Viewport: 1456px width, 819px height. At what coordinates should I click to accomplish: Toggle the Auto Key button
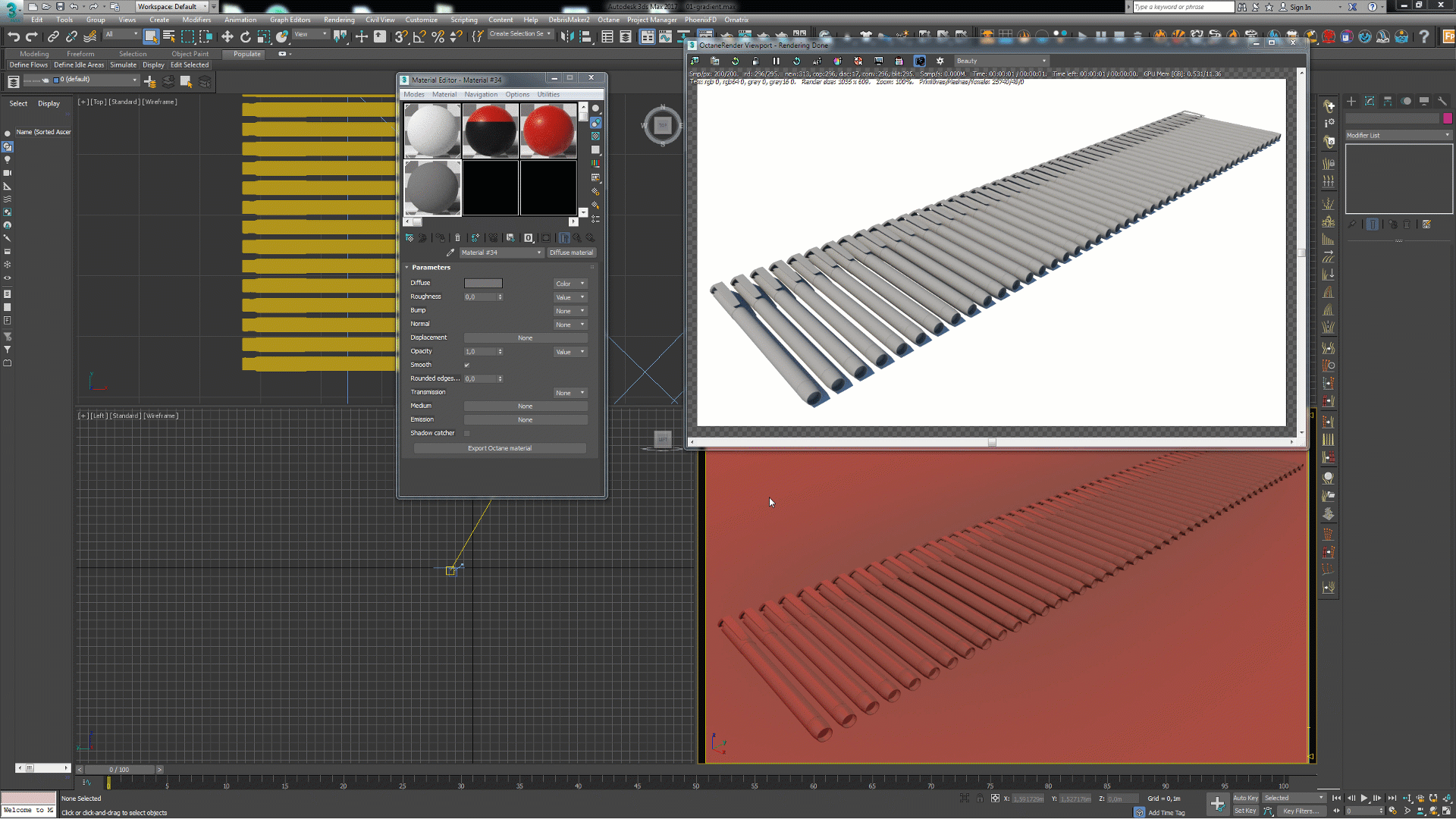[x=1245, y=798]
